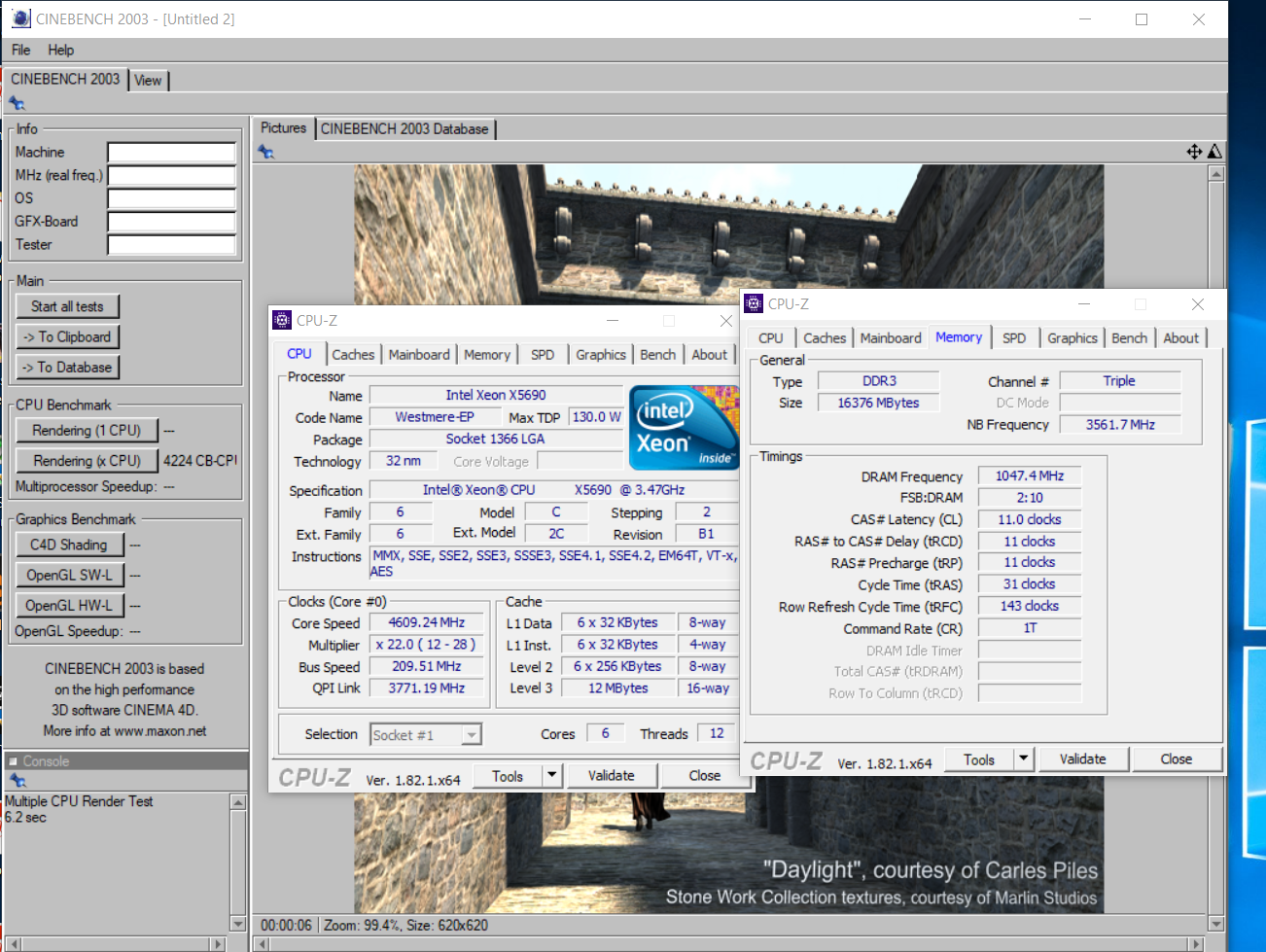Open the Caches tab in the CPU-Z Memory window
This screenshot has height=952, width=1266.
tap(825, 338)
